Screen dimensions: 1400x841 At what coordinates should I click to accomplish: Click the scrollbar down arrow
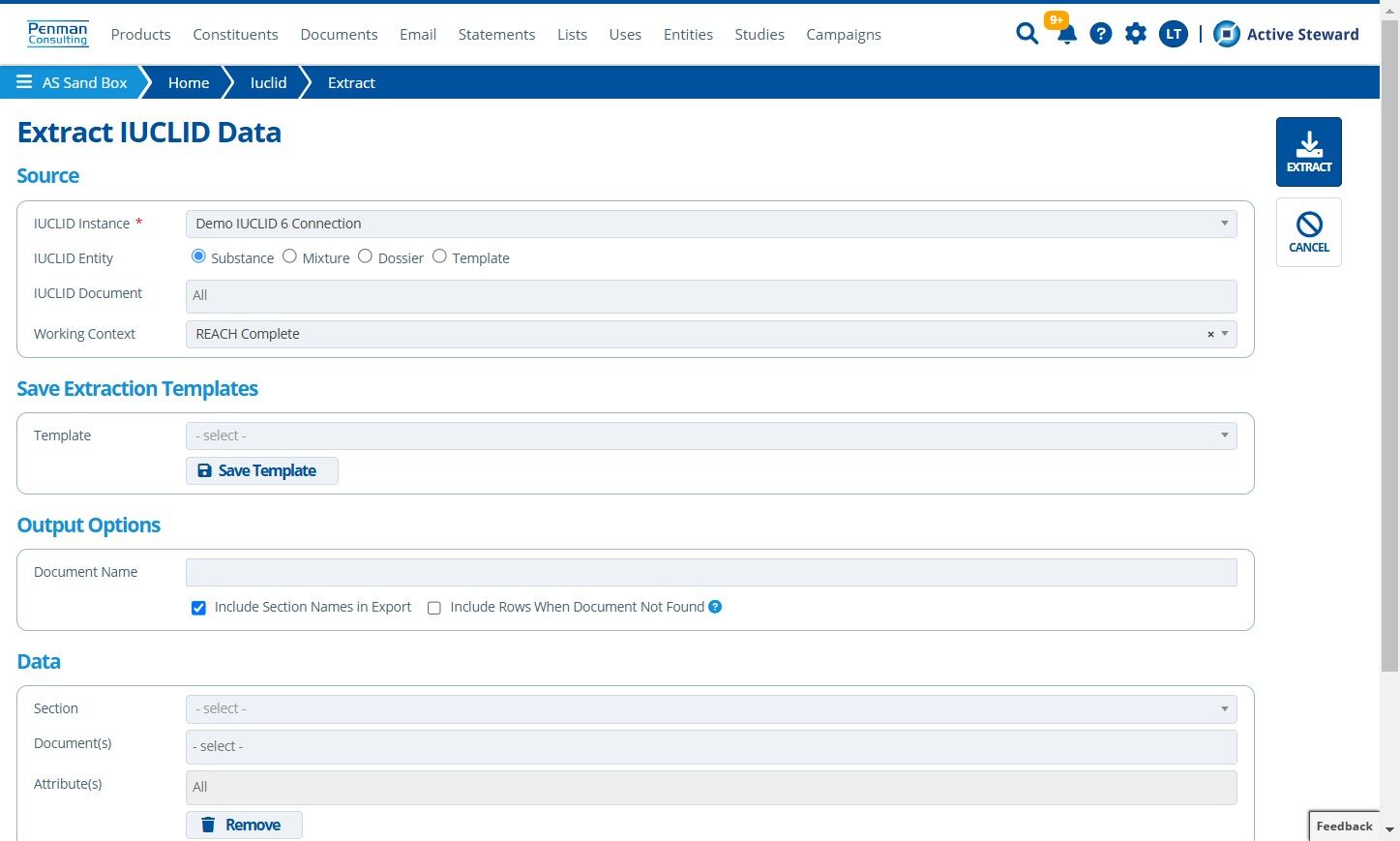pos(1389,830)
